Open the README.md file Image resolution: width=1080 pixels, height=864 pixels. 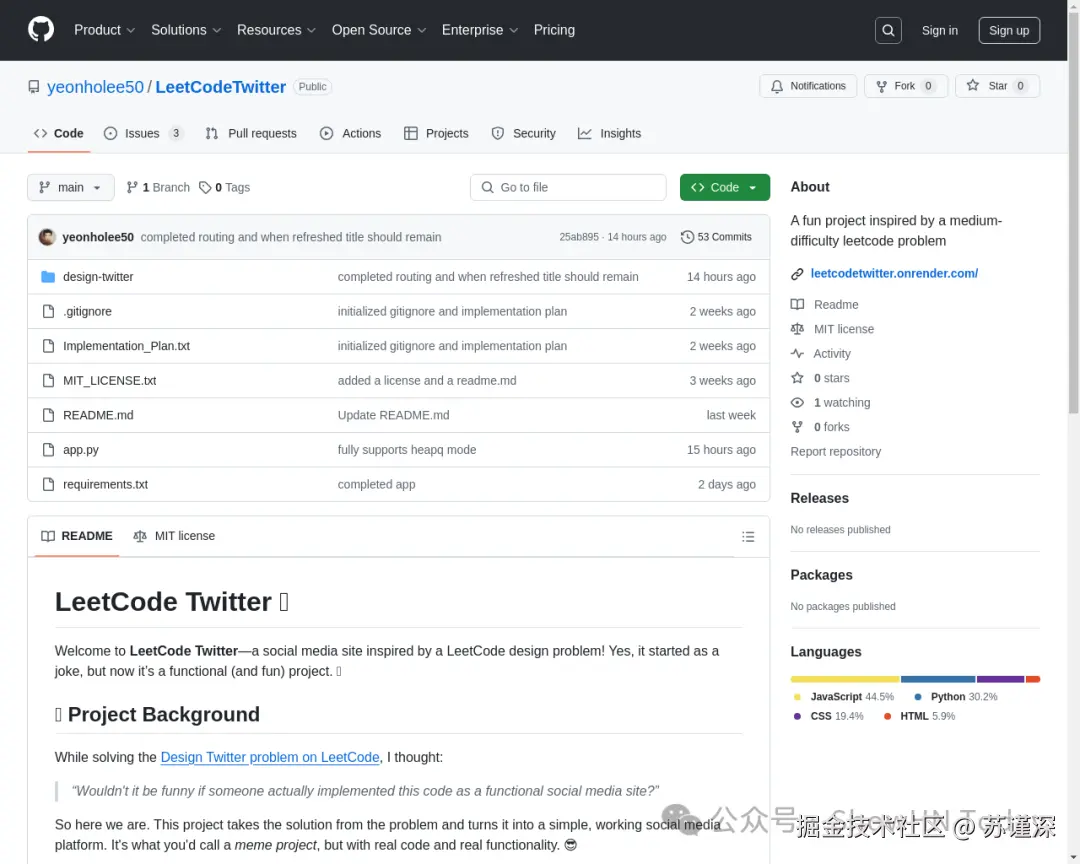(98, 415)
